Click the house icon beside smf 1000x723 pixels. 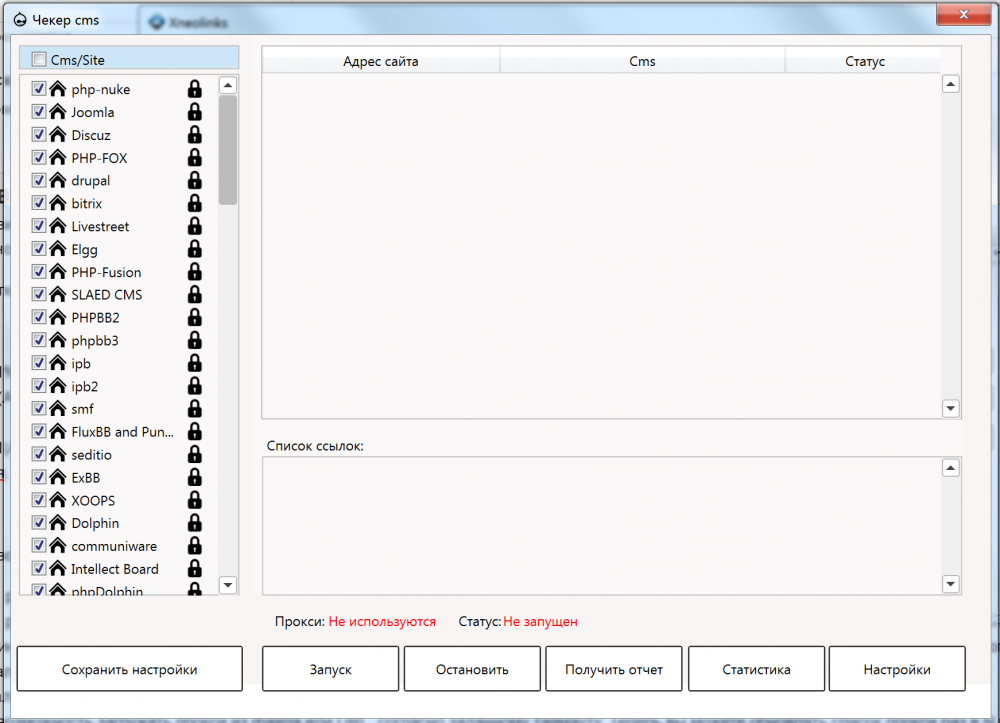[x=58, y=409]
